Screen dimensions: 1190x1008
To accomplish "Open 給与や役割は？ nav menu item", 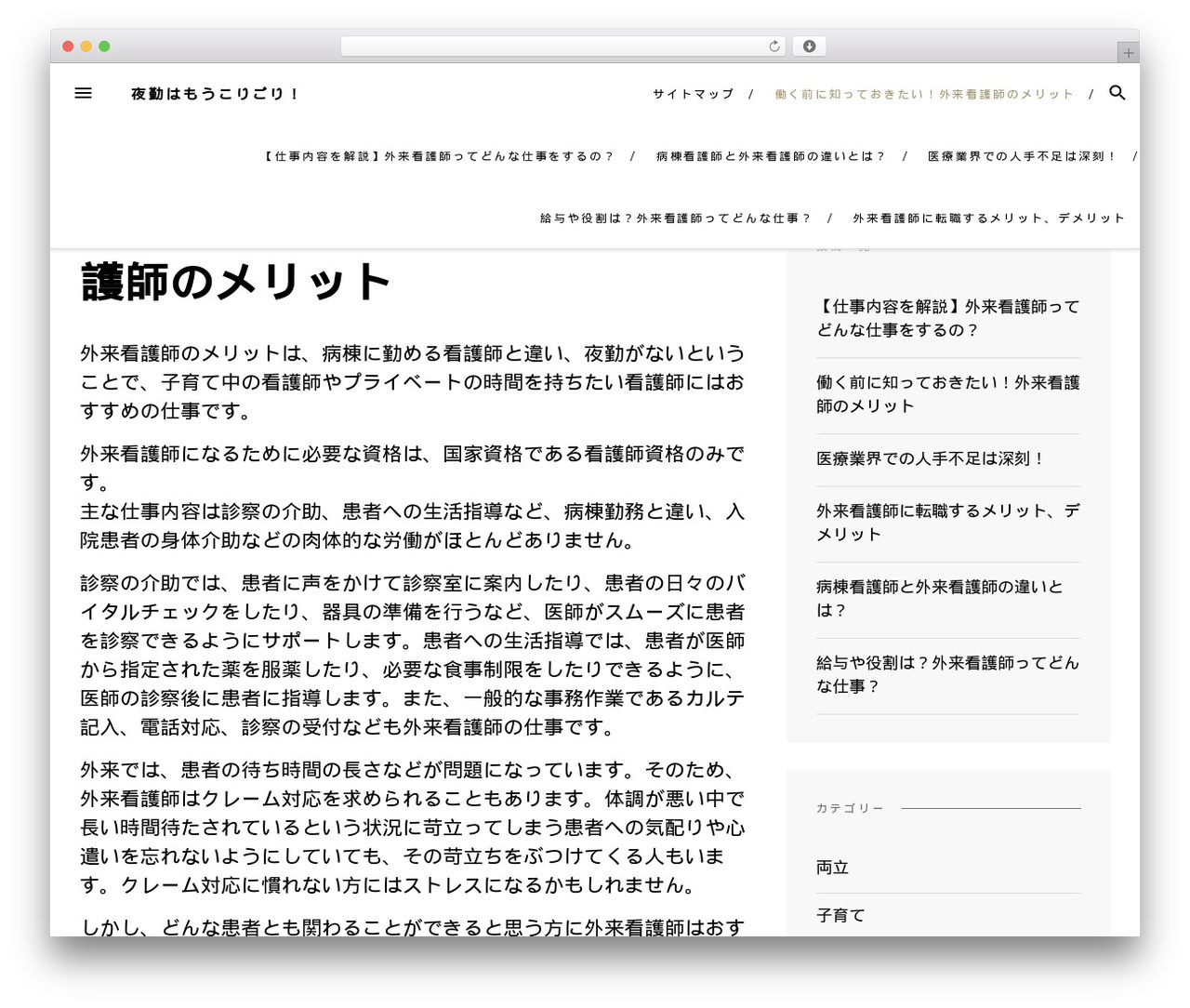I will tap(675, 218).
